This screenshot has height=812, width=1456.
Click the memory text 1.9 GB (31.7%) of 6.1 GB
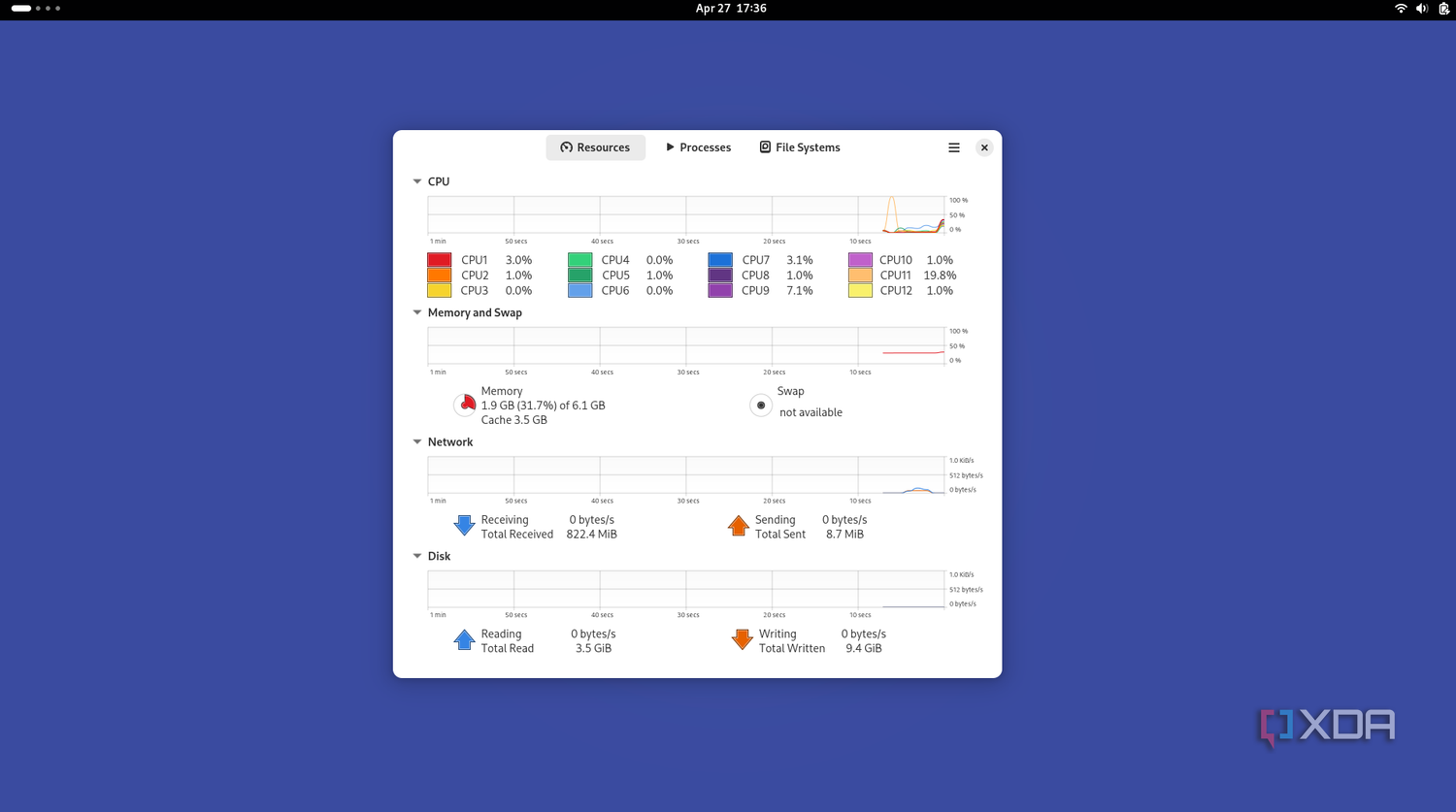(543, 406)
